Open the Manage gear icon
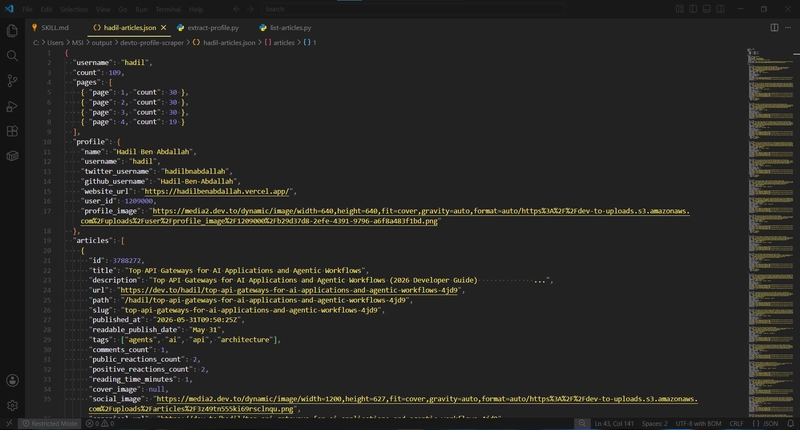800x430 pixels. [x=12, y=406]
